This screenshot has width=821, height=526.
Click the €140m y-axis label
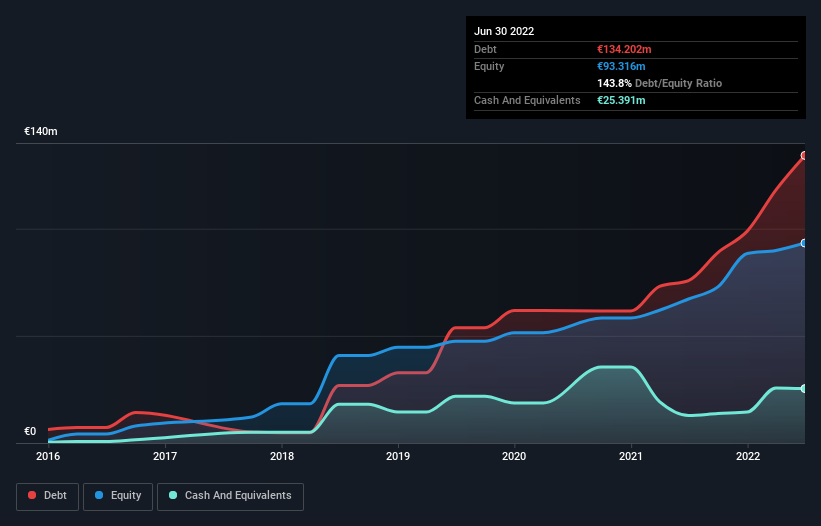click(x=41, y=131)
